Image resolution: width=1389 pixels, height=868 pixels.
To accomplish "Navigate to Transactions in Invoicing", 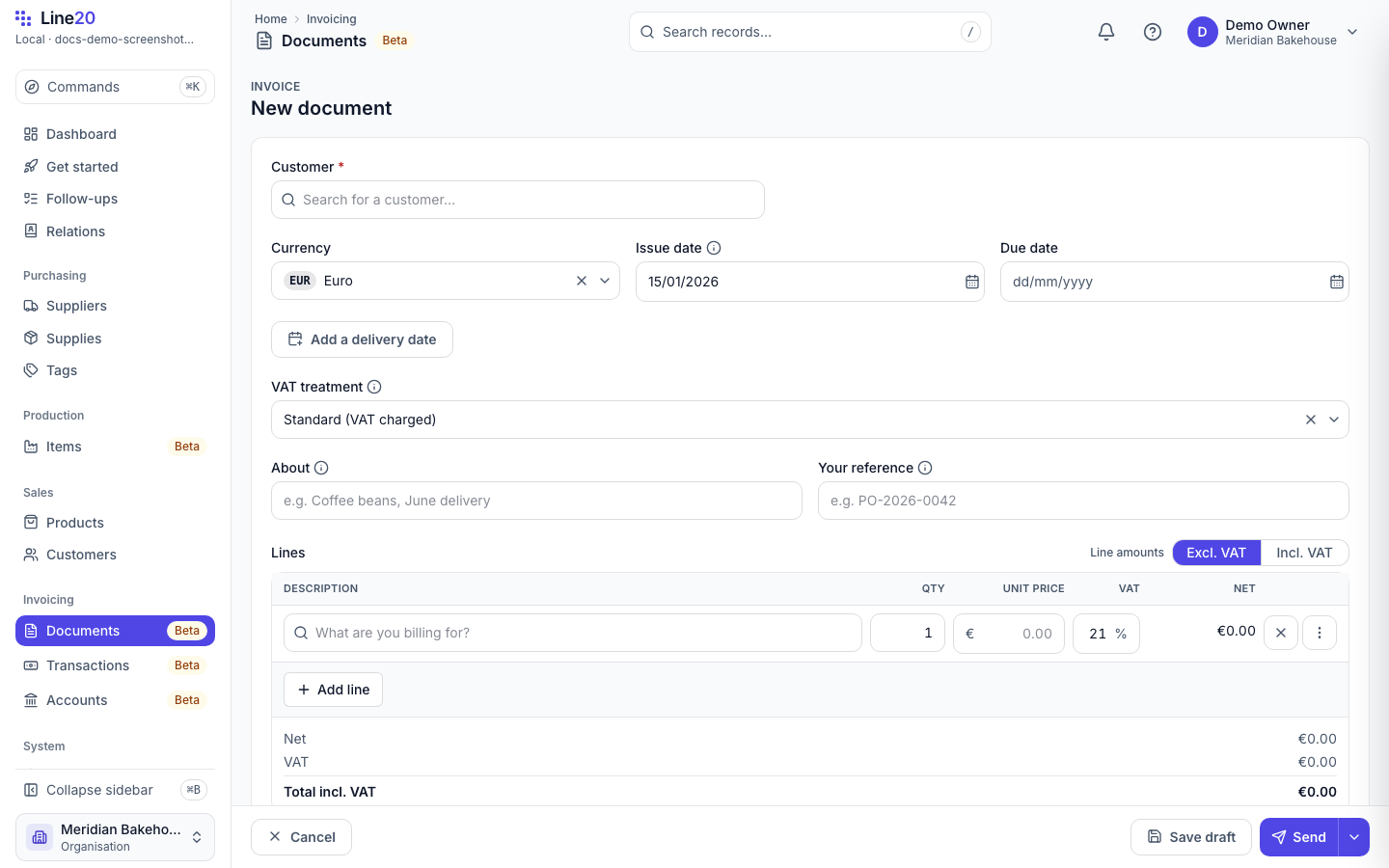I will point(115,665).
